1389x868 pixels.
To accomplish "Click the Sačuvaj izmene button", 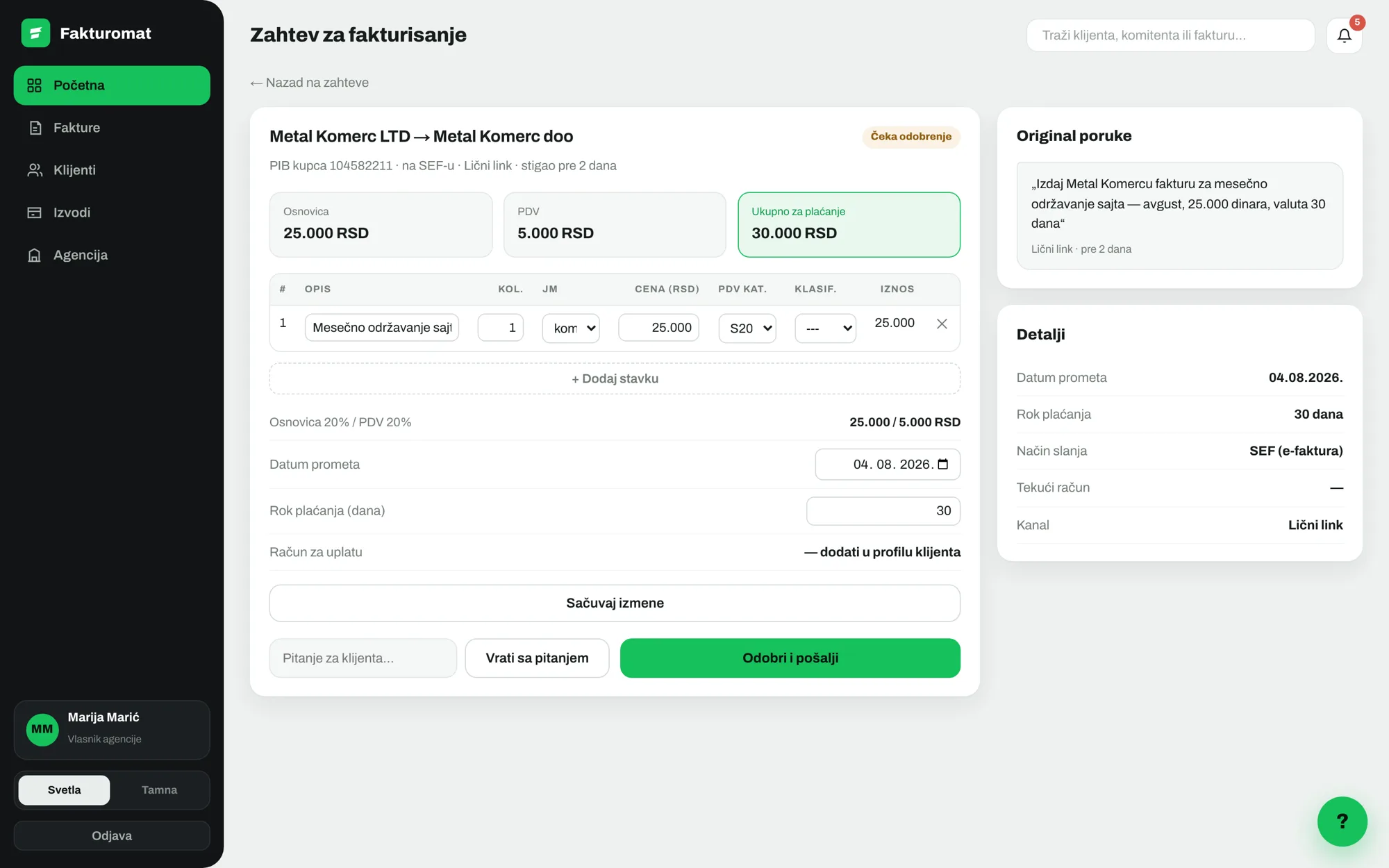I will tap(615, 603).
